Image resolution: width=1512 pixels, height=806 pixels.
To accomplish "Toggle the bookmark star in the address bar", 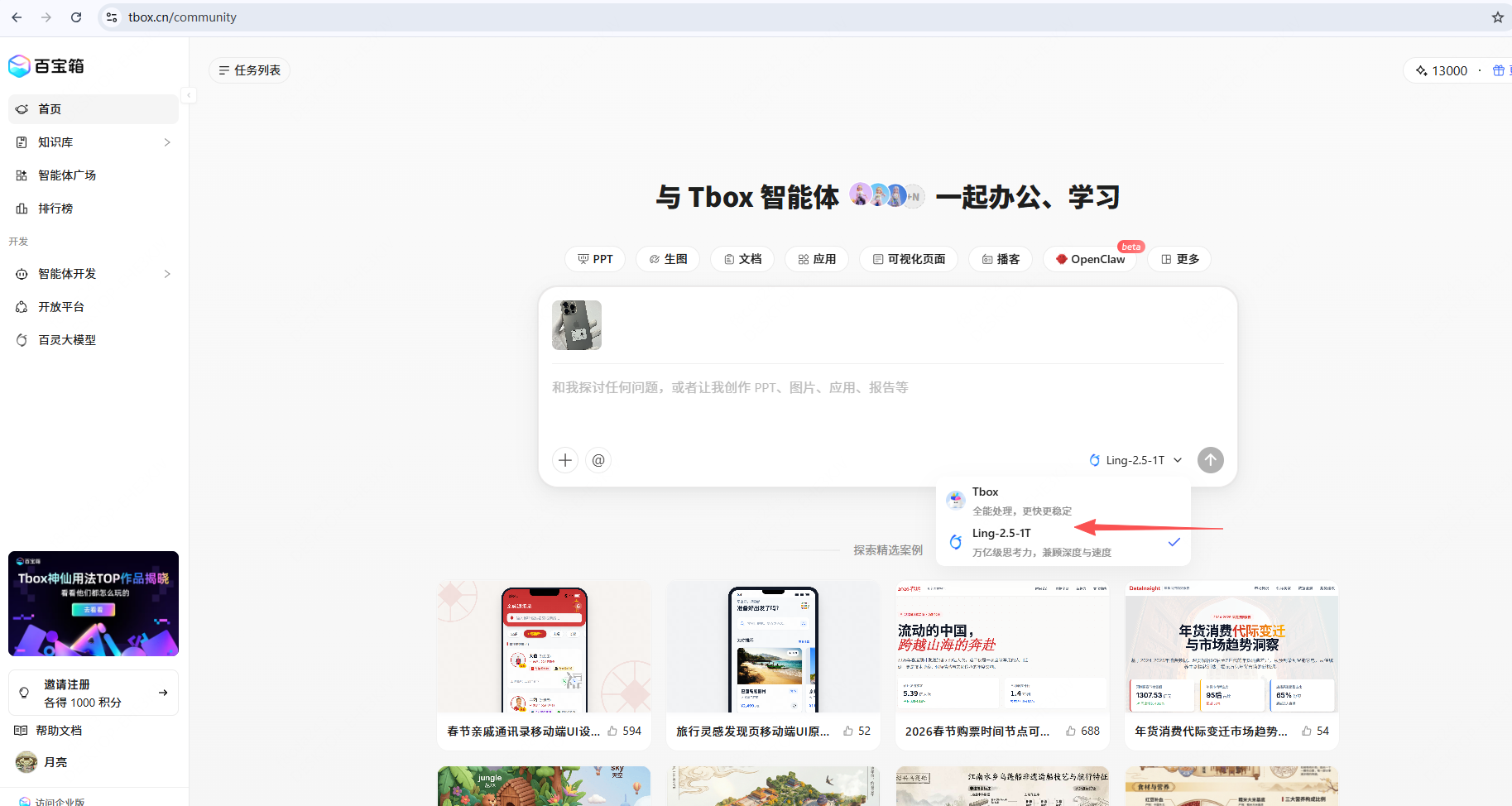I will pos(1497,17).
